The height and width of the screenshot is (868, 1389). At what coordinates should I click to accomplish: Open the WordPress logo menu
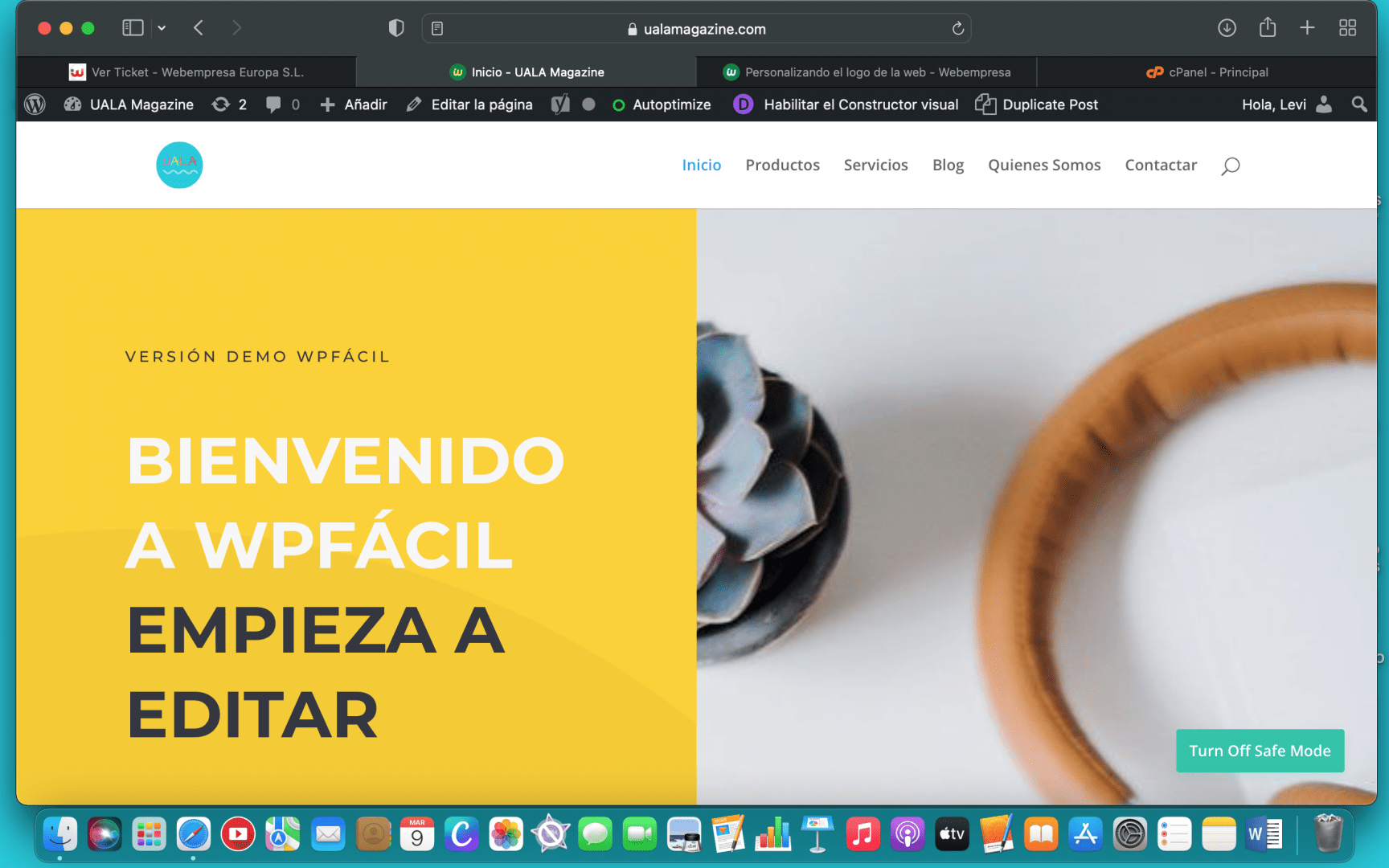[35, 104]
